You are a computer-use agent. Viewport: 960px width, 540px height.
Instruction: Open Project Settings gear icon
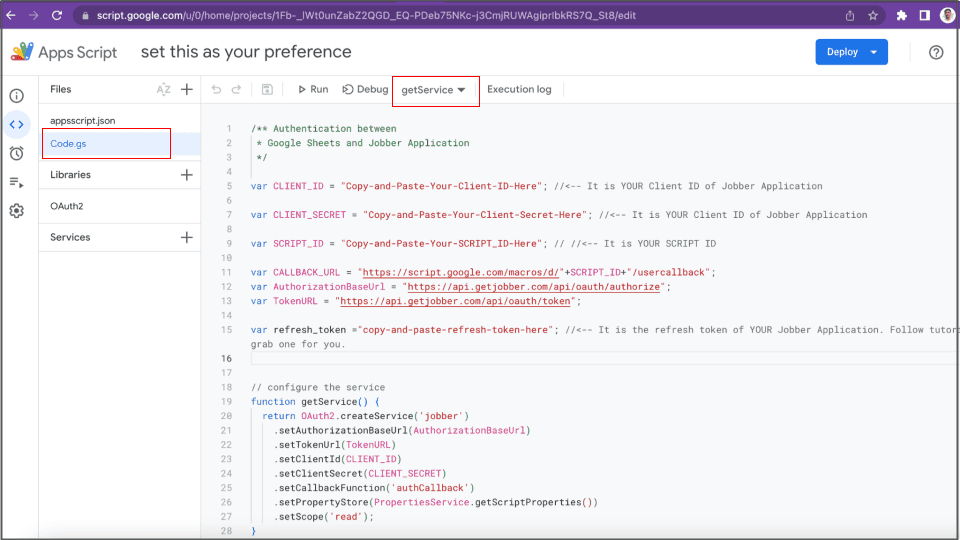pyautogui.click(x=17, y=211)
